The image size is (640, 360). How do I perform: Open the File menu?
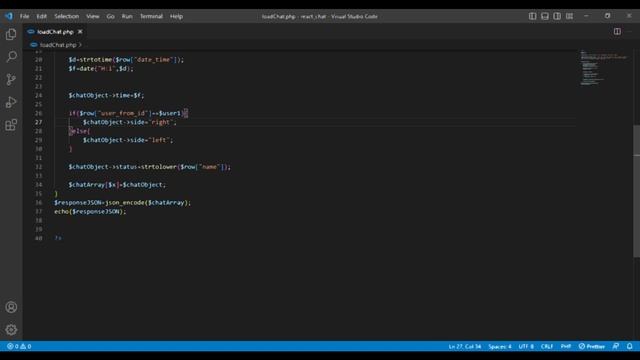24,16
